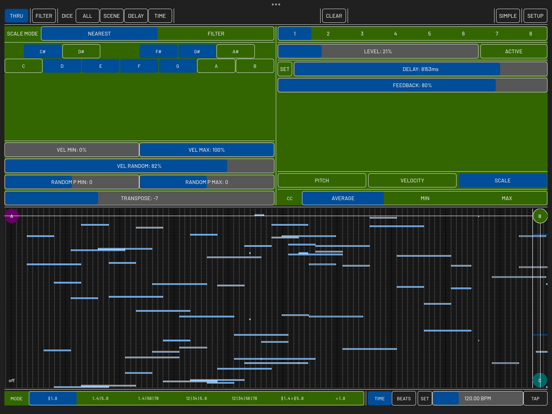Screen dimensions: 552x414
Task: Randomize TIME via dice button
Action: point(160,16)
